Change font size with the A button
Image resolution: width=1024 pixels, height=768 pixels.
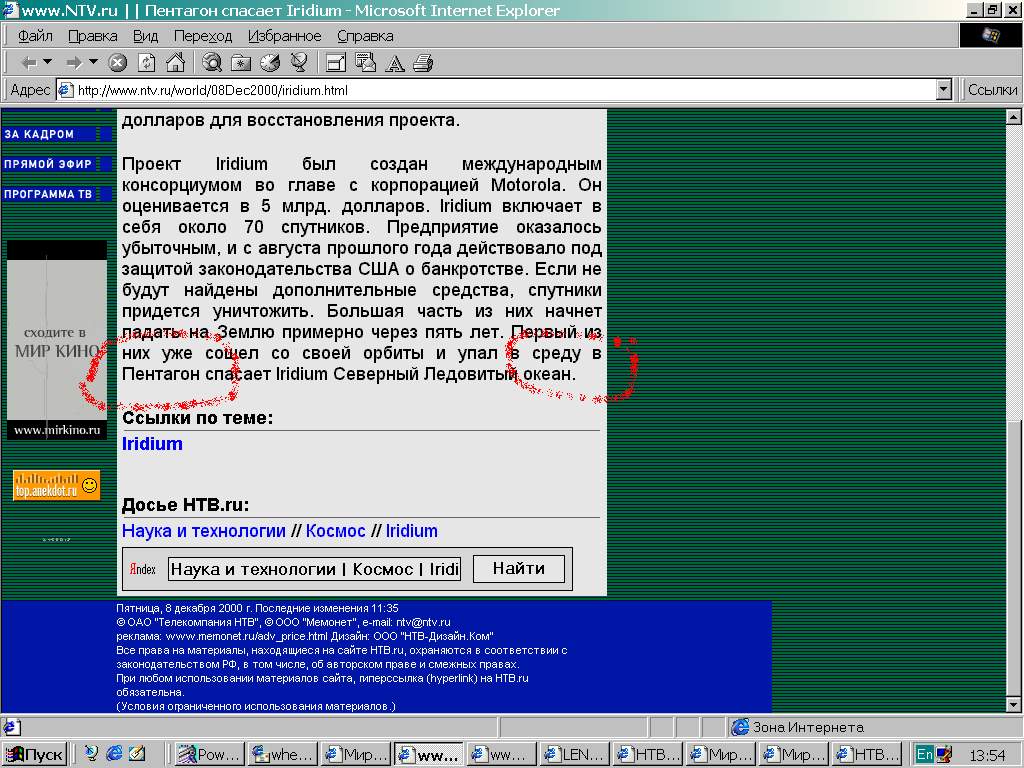click(394, 63)
